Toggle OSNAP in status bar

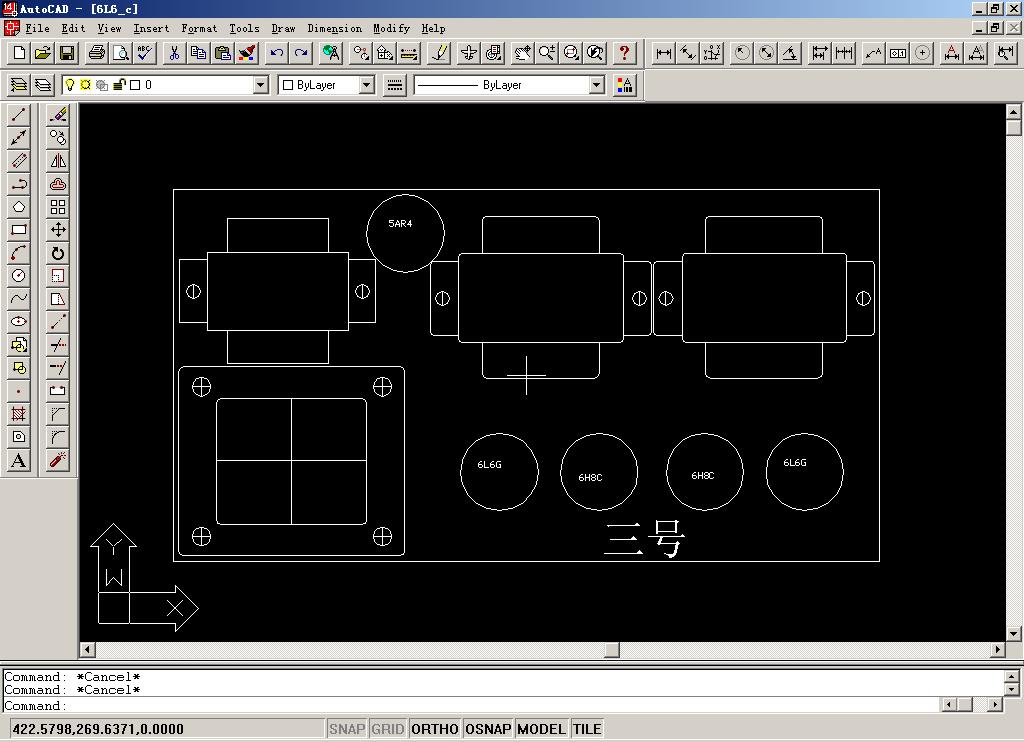(488, 729)
